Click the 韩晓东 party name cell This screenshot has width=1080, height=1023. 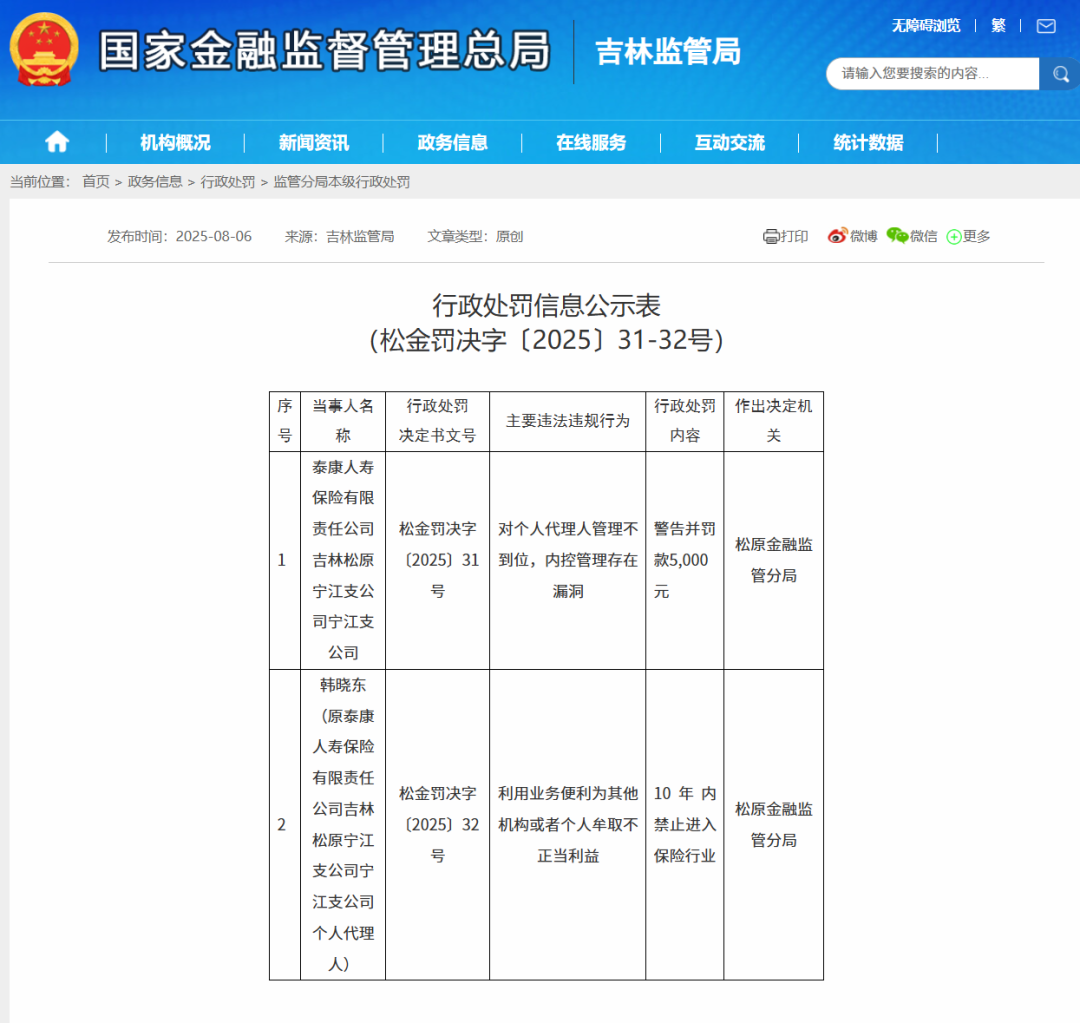(343, 825)
